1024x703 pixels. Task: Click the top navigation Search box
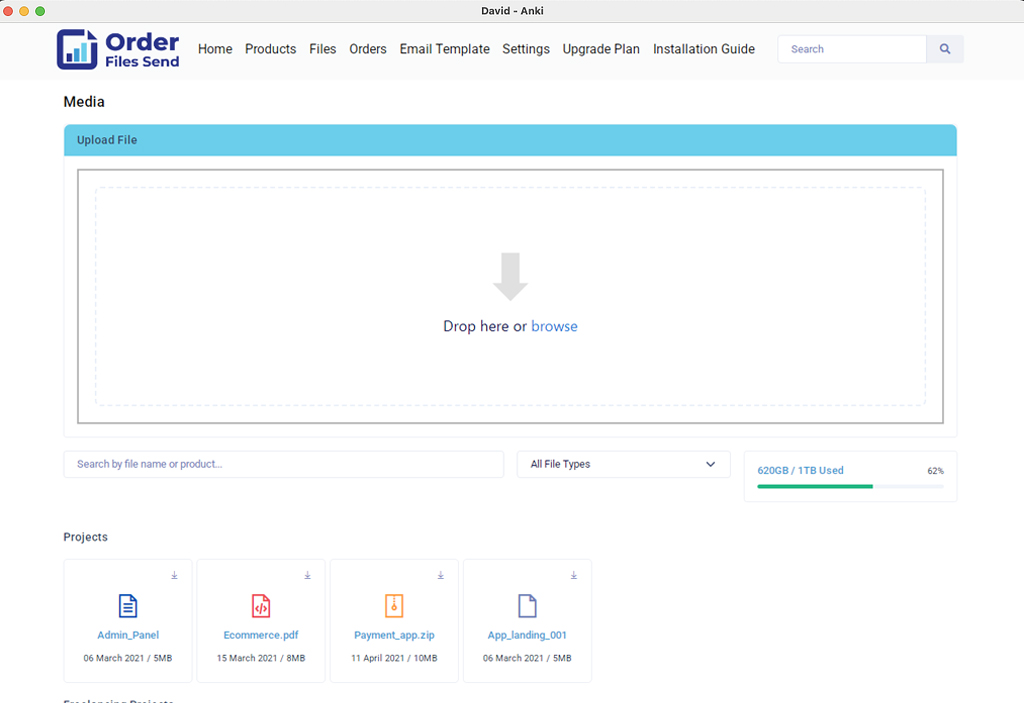click(852, 49)
